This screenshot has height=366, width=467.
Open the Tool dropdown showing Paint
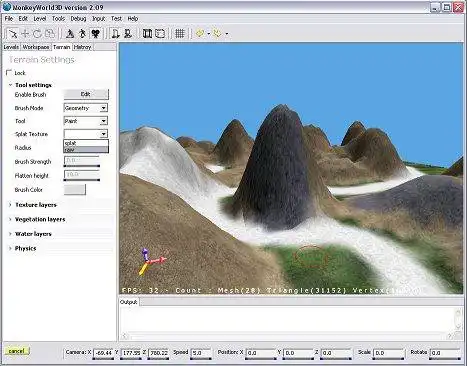pyautogui.click(x=86, y=121)
